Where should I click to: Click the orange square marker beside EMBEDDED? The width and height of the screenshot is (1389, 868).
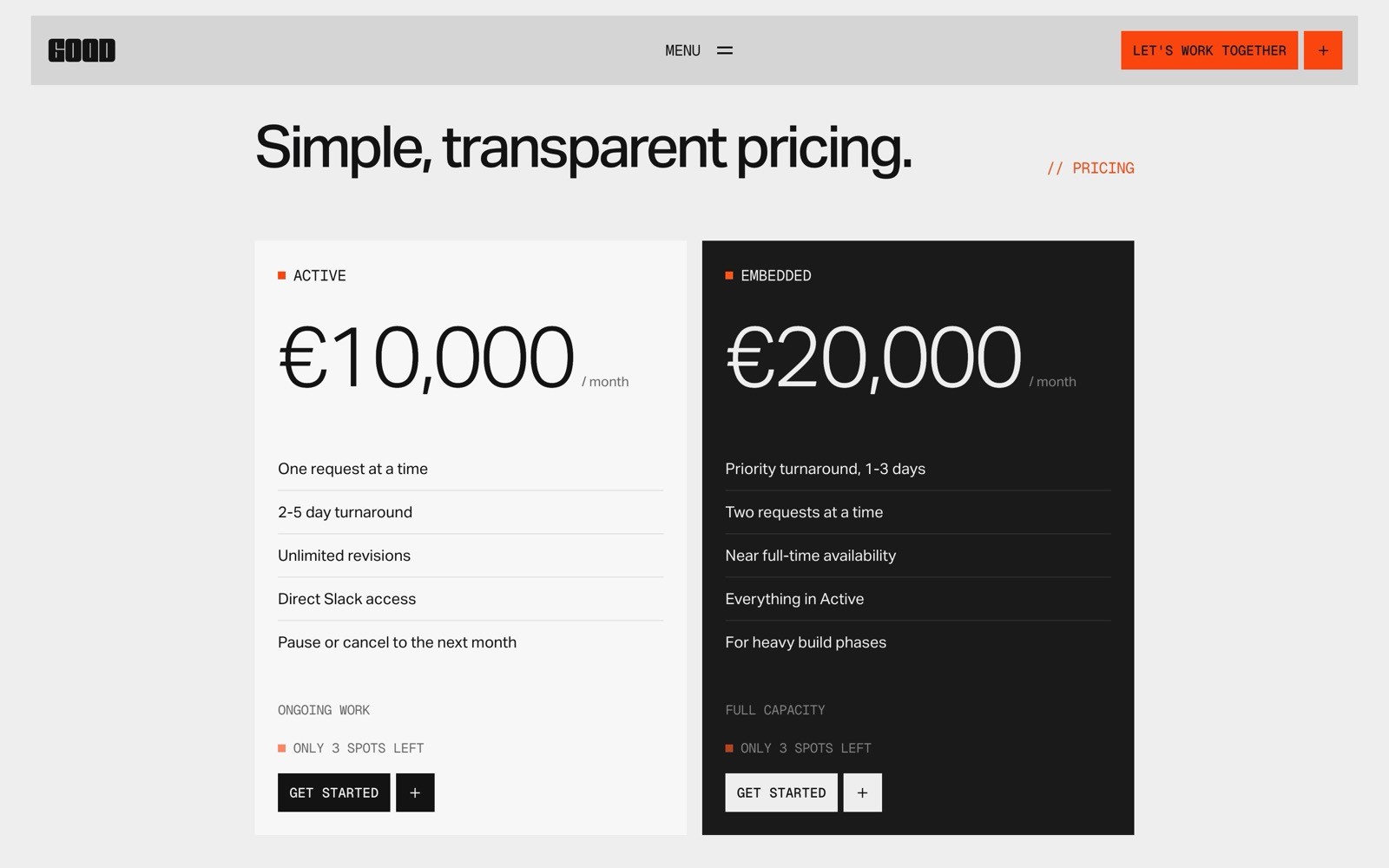click(728, 274)
